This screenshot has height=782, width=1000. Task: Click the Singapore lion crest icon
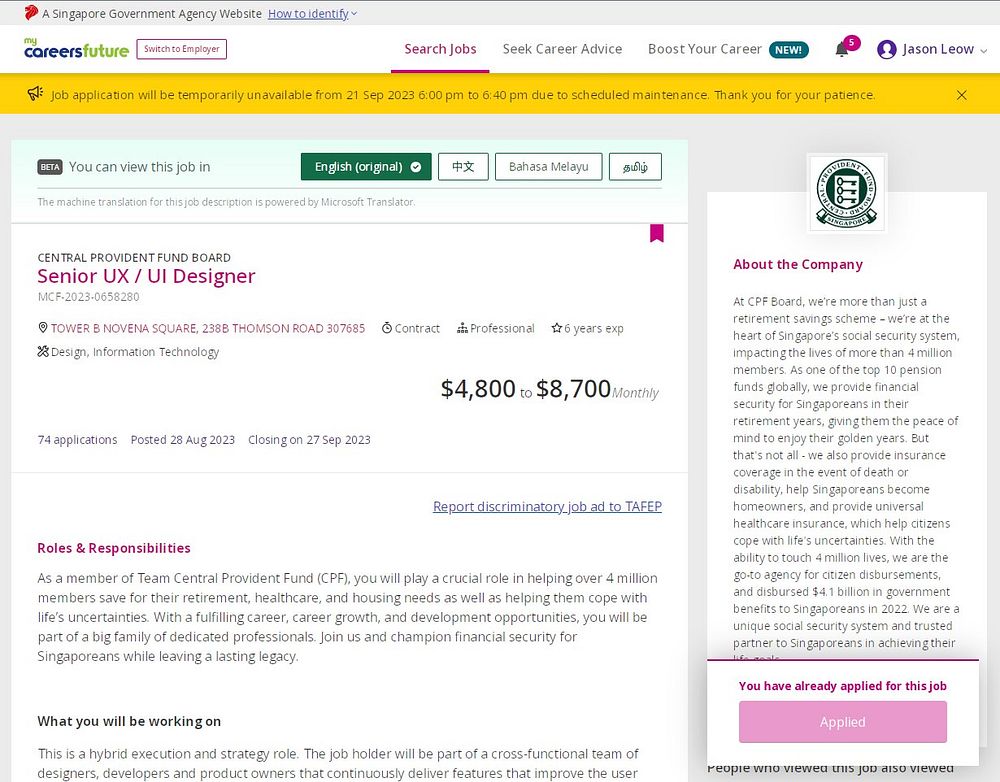(31, 13)
